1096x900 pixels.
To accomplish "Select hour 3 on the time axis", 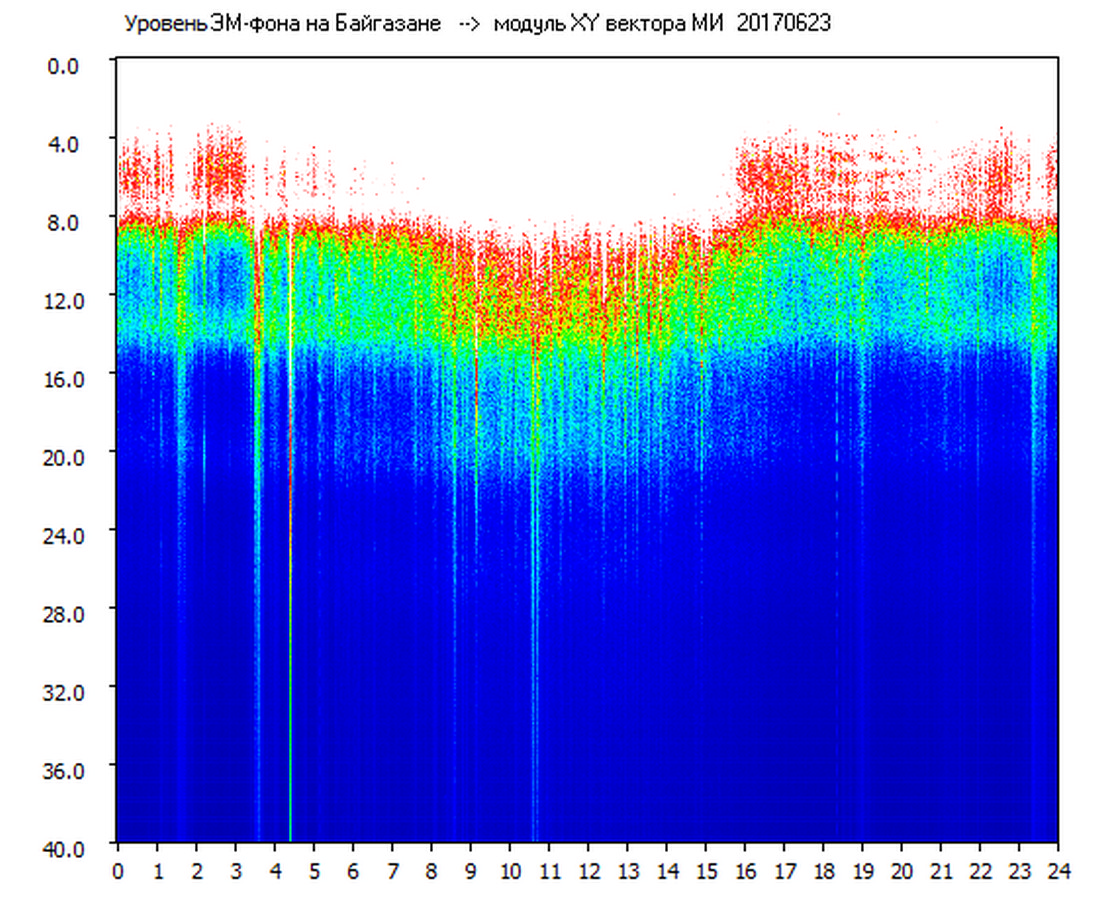I will click(236, 871).
